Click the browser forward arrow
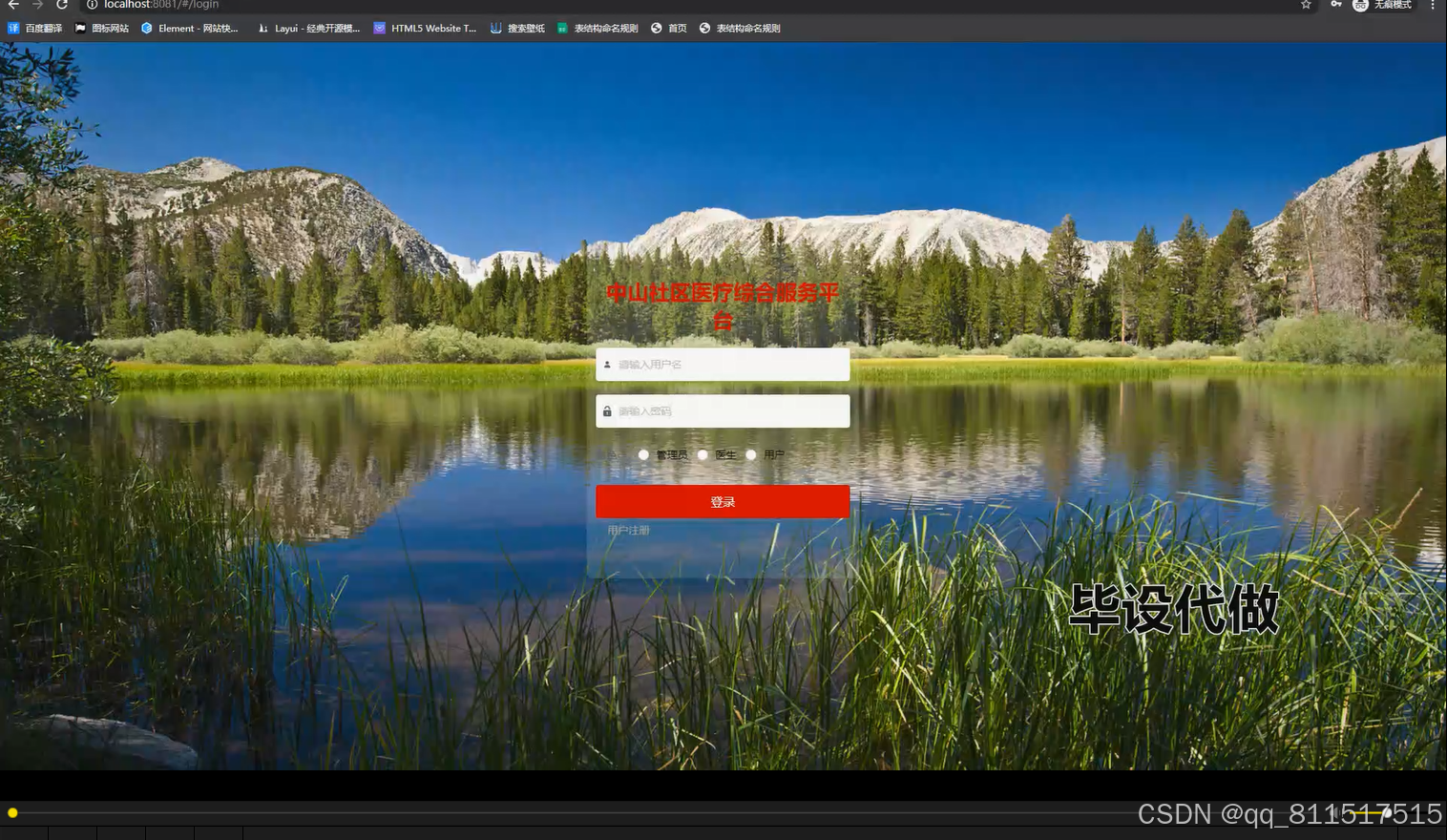Viewport: 1447px width, 840px height. [x=37, y=5]
